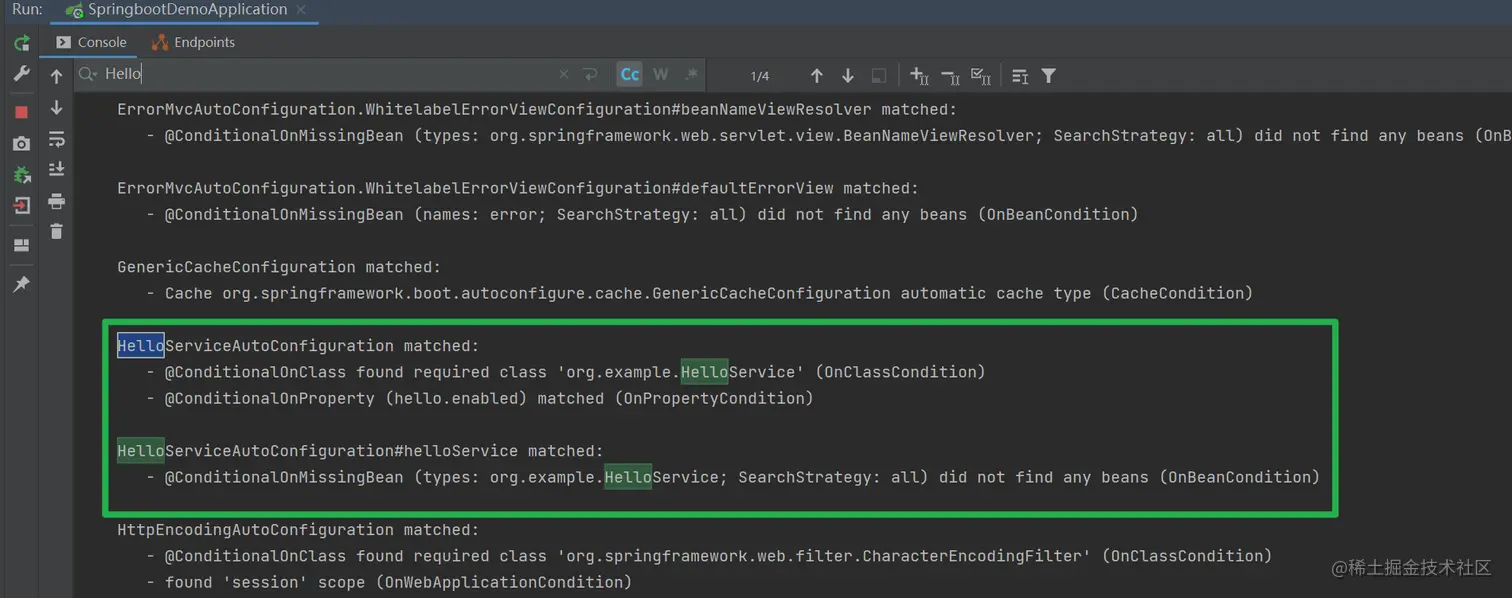Click the found 'session' scope line
Screen dimensions: 1512x598
(x=388, y=582)
